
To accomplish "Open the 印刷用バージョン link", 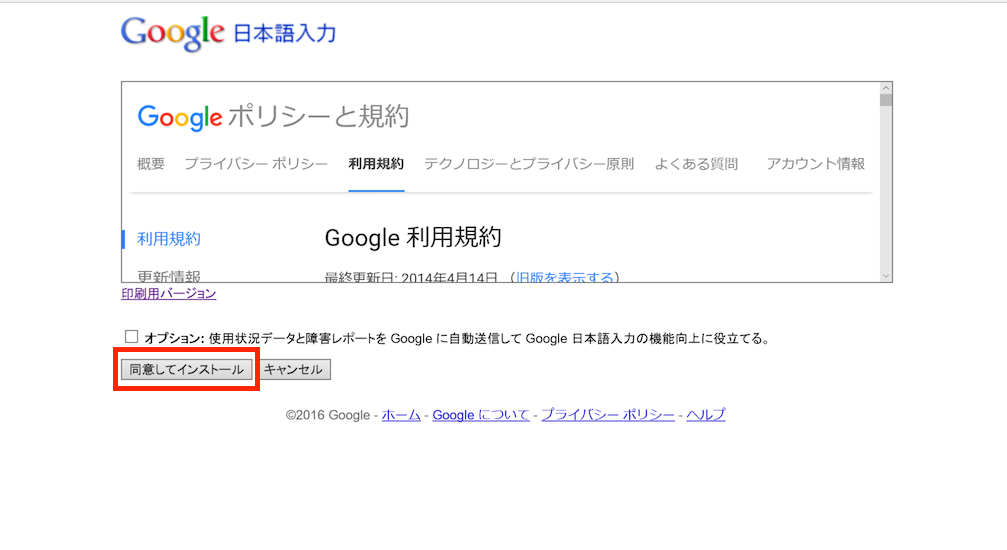I will click(x=169, y=294).
